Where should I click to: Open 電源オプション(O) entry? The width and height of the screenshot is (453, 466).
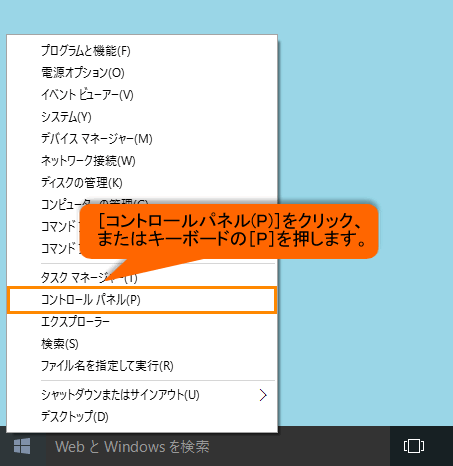point(142,73)
